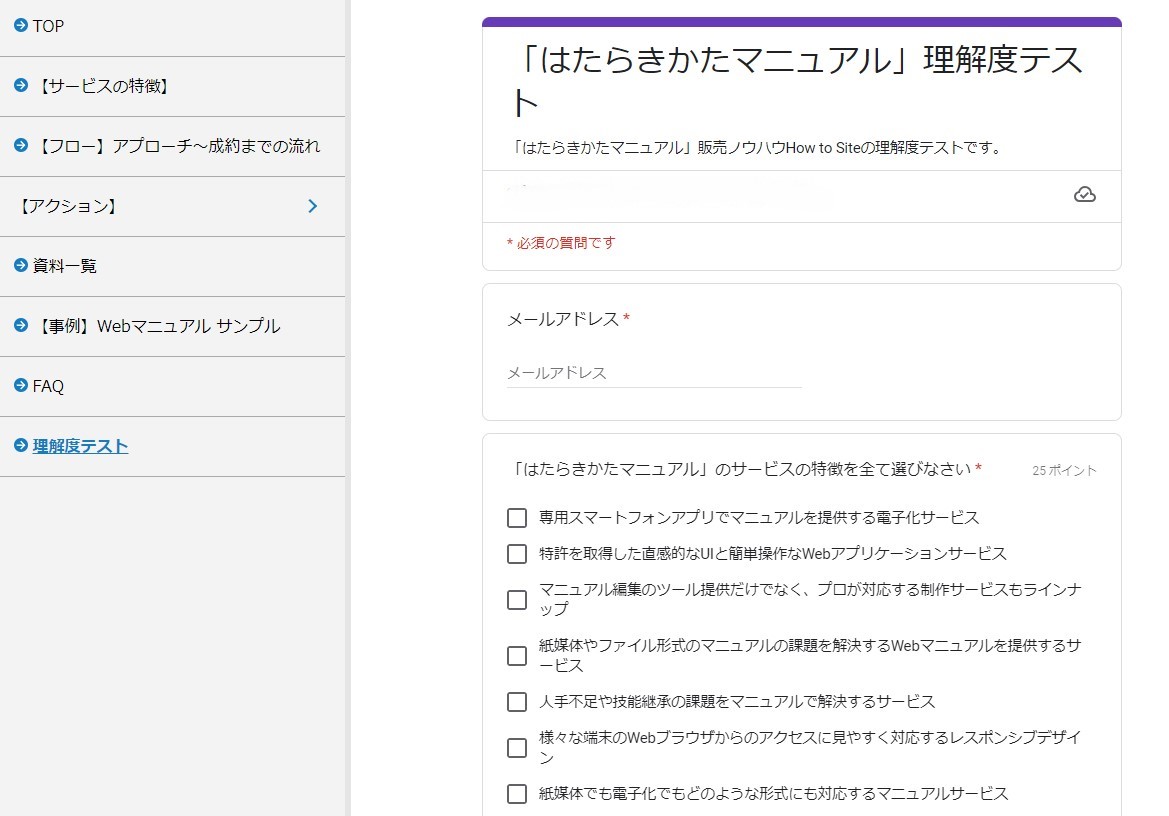Open the FAQ sidebar link
This screenshot has width=1169, height=816.
pyautogui.click(x=48, y=386)
